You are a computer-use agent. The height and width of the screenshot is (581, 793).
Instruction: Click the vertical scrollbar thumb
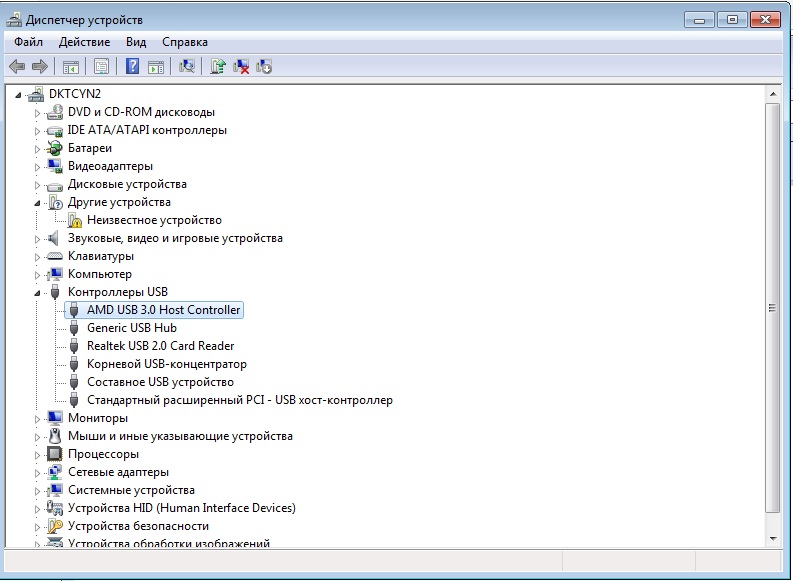772,308
